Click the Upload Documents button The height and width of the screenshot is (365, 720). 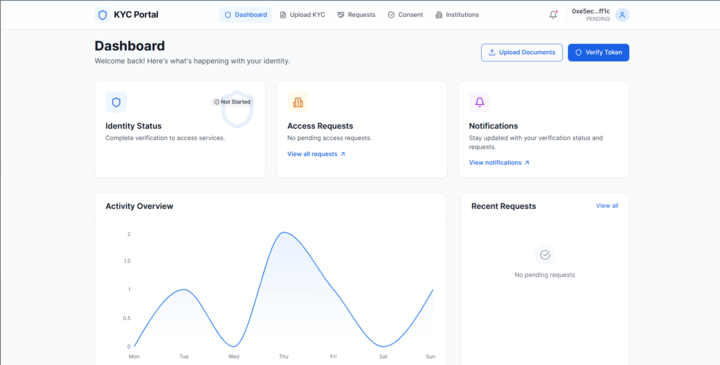522,52
